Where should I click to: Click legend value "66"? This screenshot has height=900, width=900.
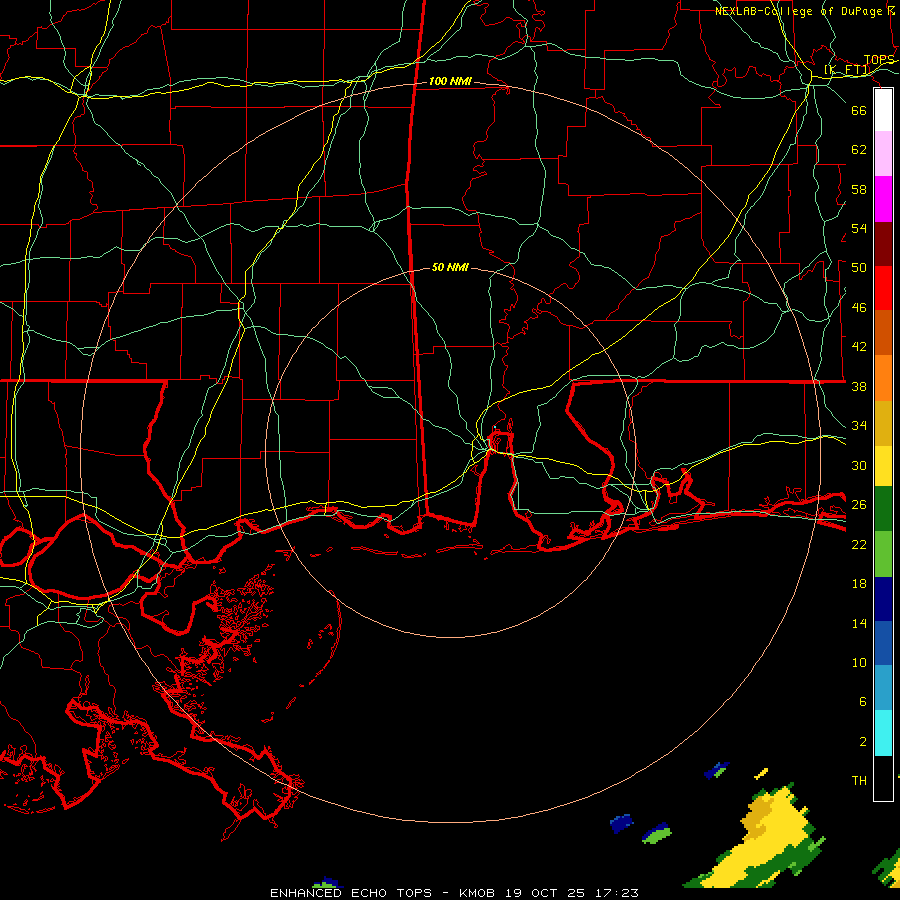[x=859, y=110]
